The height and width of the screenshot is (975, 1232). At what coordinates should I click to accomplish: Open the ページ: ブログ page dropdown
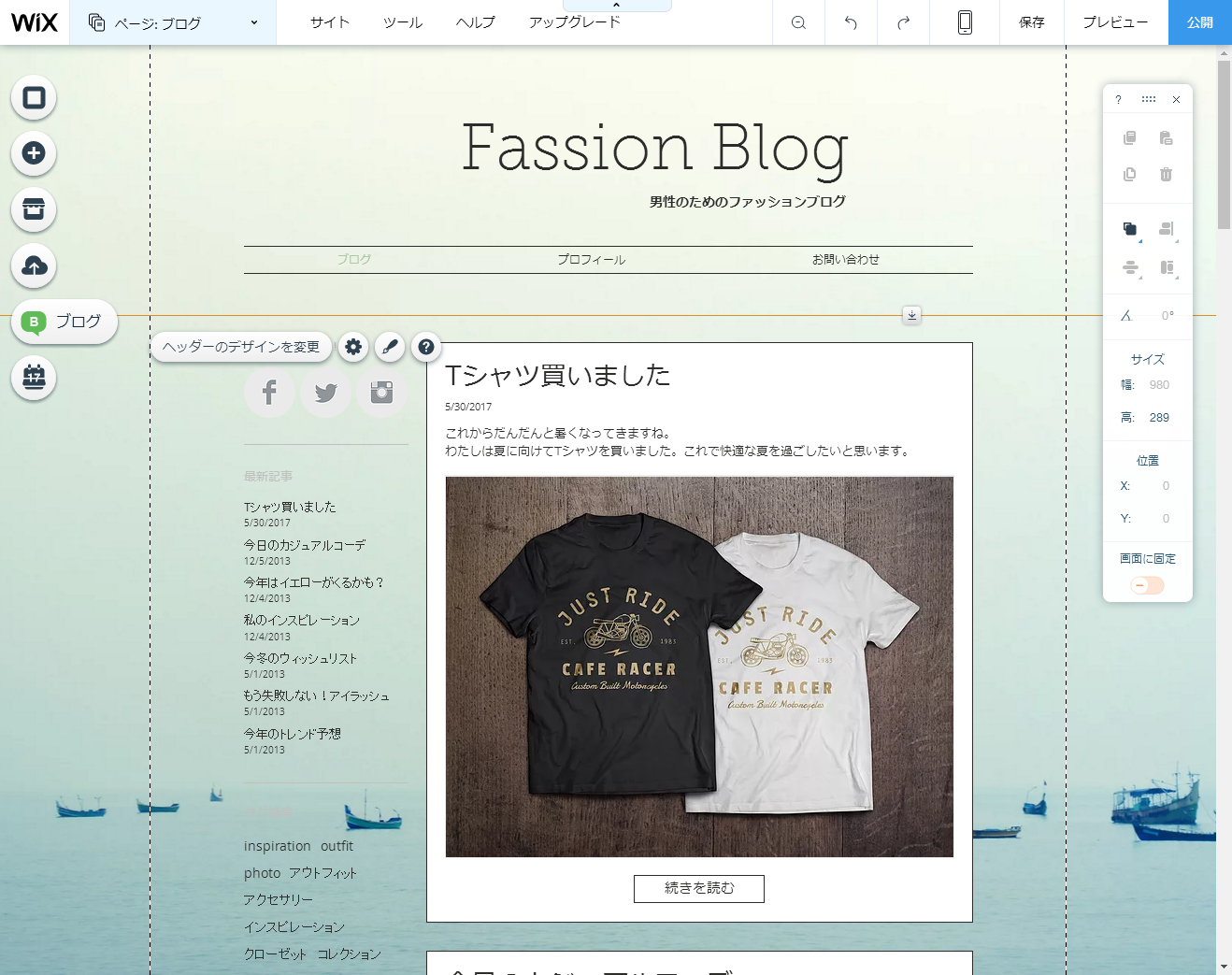(173, 22)
